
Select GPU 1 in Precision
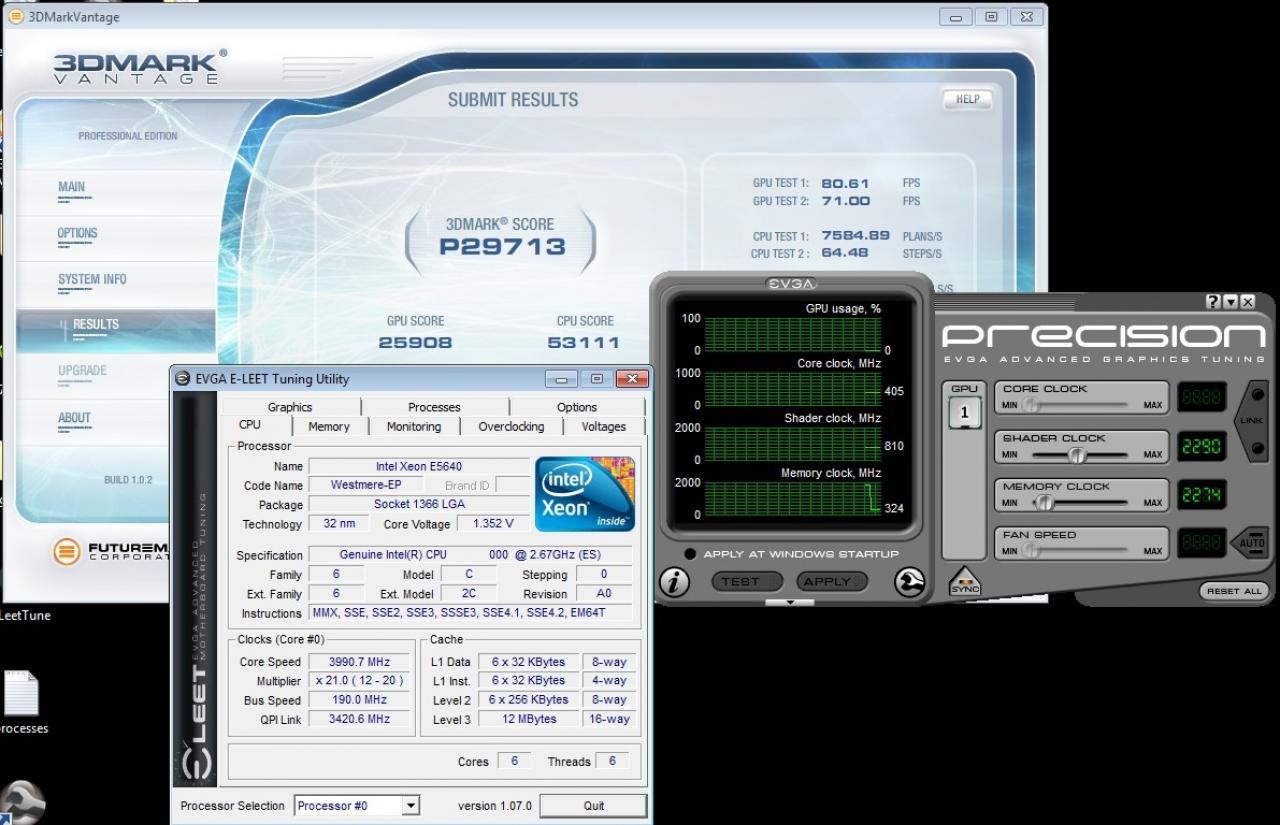965,412
